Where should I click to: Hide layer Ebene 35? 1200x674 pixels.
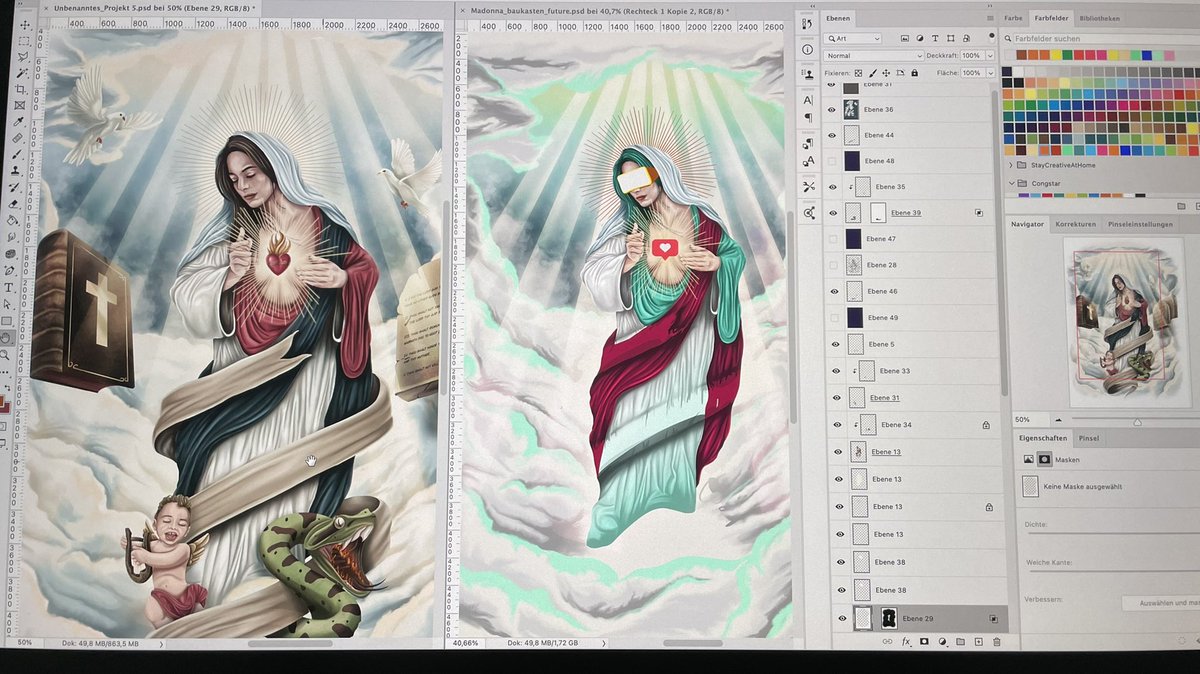tap(833, 187)
